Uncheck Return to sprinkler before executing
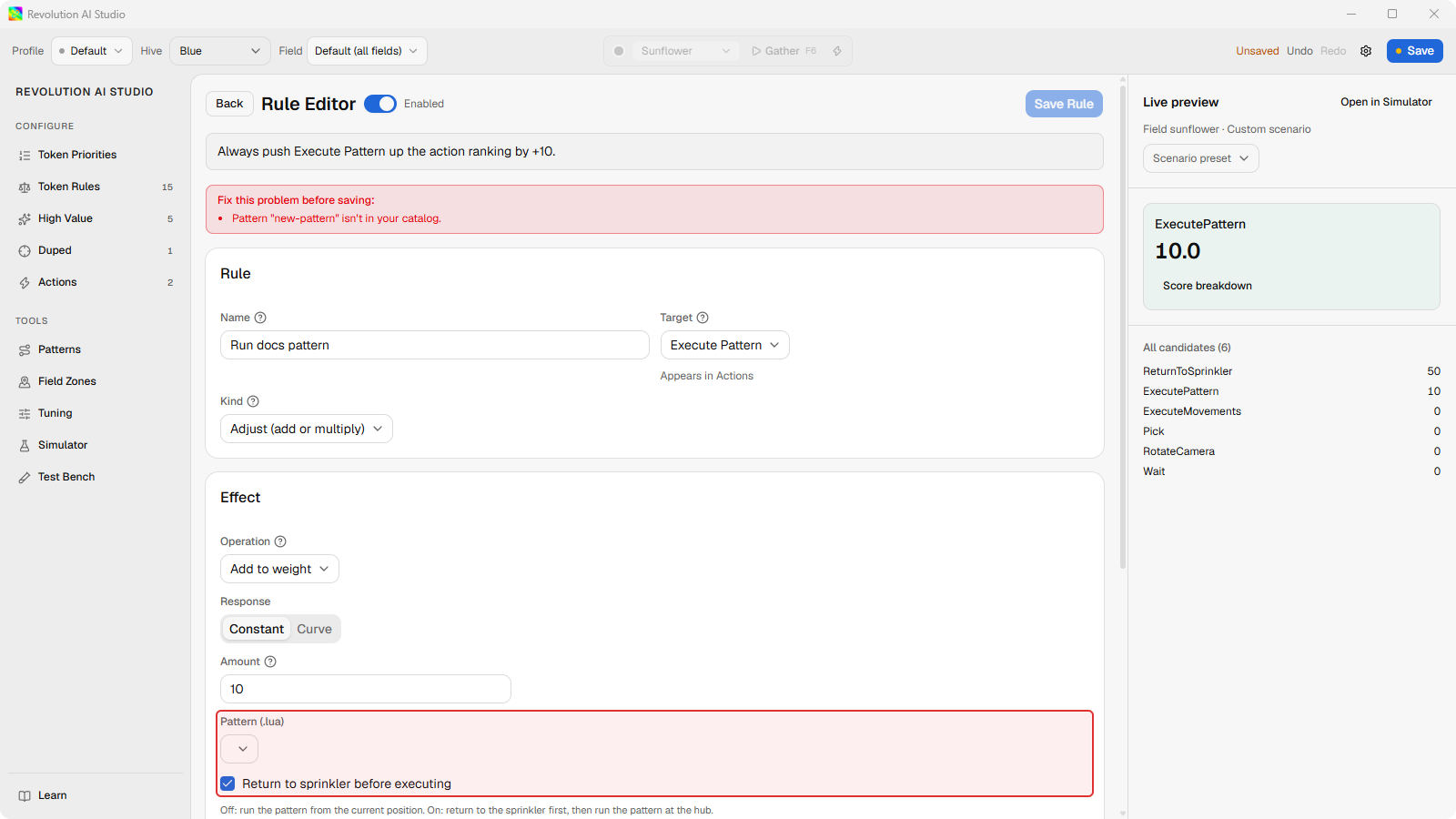The height and width of the screenshot is (819, 1456). pyautogui.click(x=227, y=784)
